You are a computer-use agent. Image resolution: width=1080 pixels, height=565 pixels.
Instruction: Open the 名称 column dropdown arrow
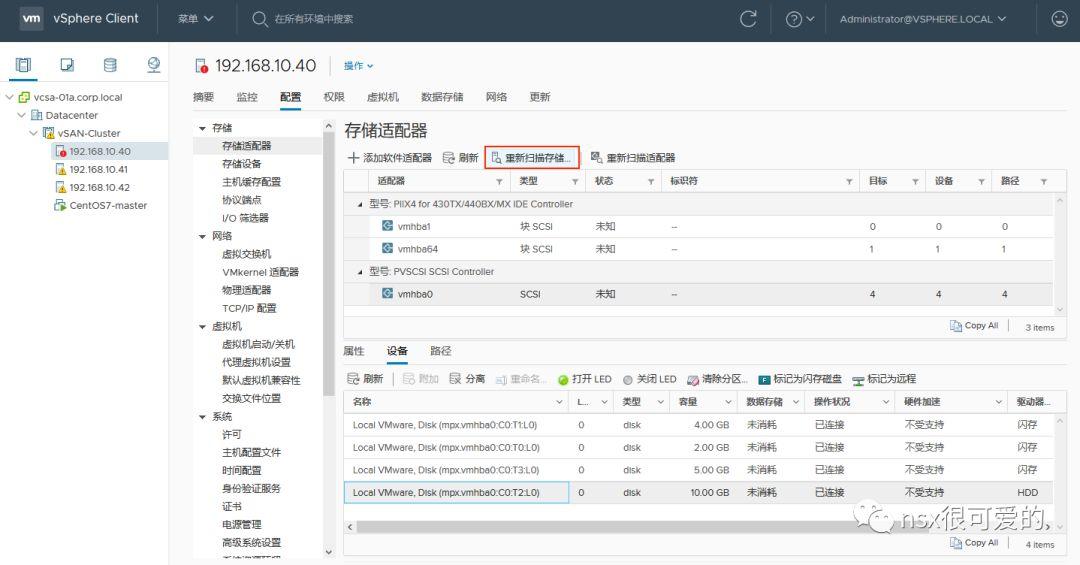559,402
